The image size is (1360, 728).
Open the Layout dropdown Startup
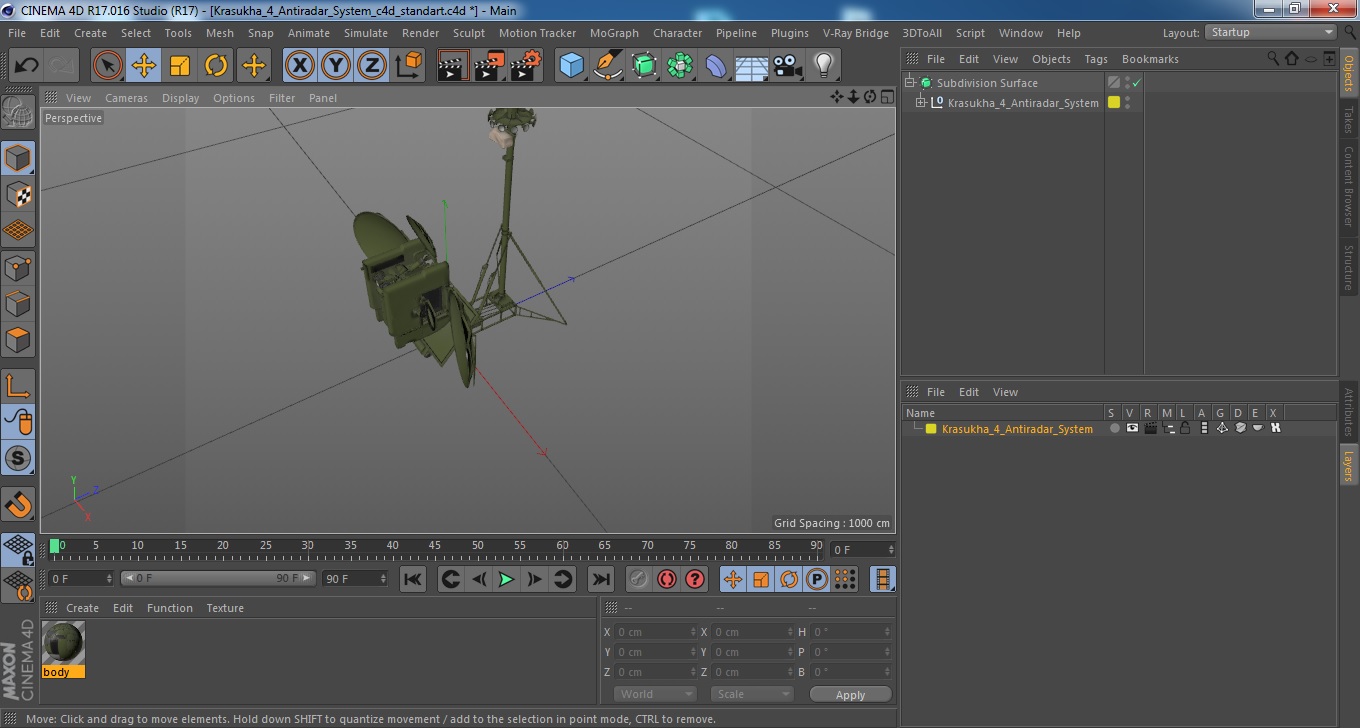[x=1271, y=32]
